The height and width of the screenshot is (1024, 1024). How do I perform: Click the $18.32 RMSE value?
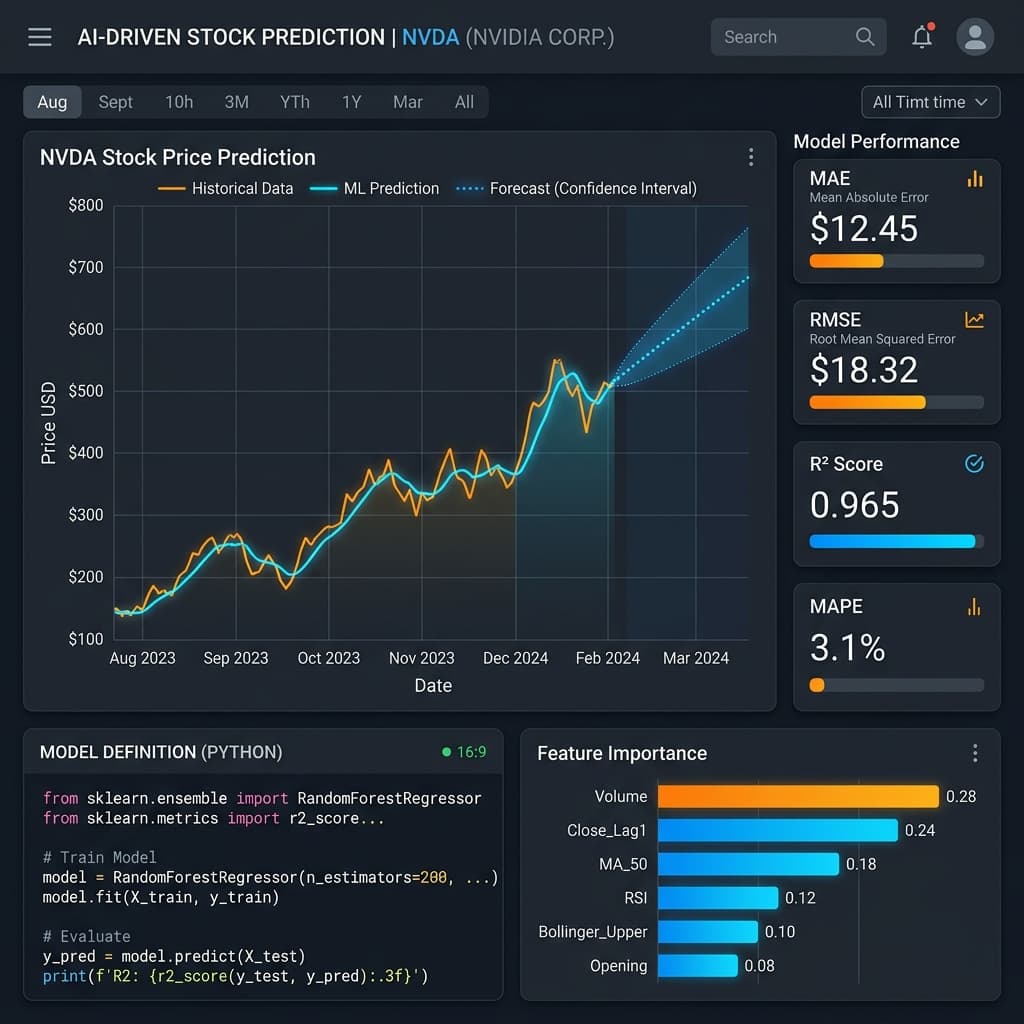pos(863,370)
